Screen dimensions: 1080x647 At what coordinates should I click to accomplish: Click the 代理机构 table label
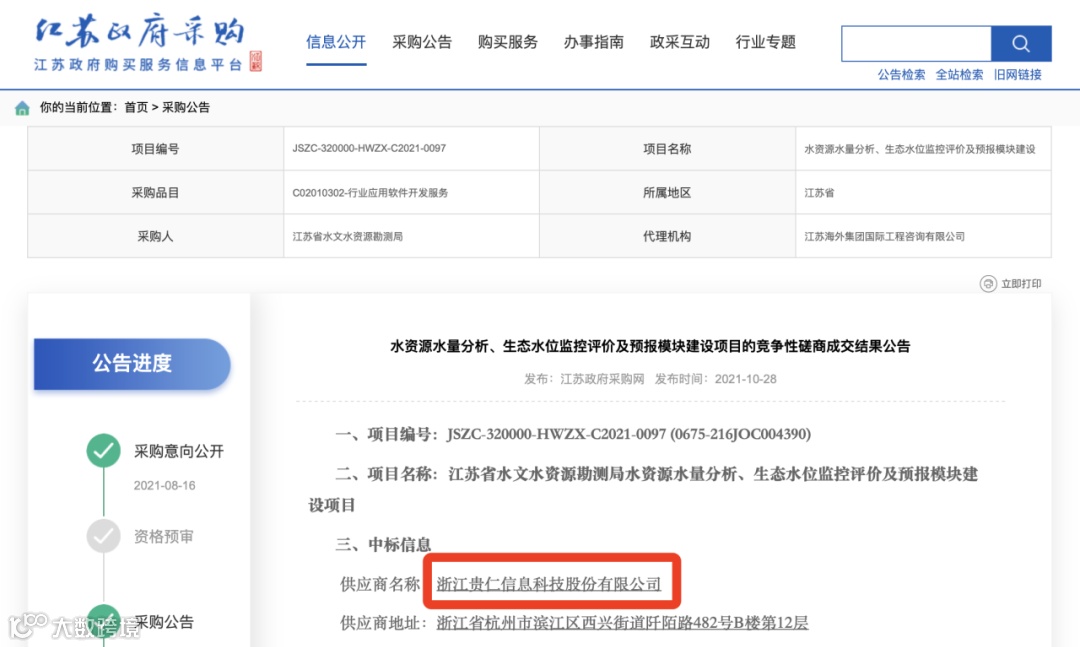pos(667,236)
